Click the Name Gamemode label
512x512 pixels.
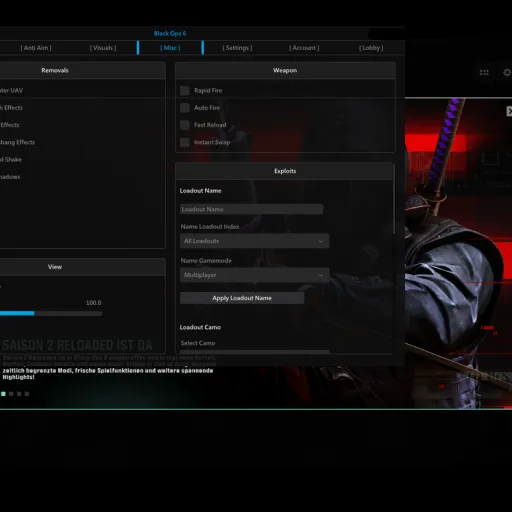click(206, 261)
